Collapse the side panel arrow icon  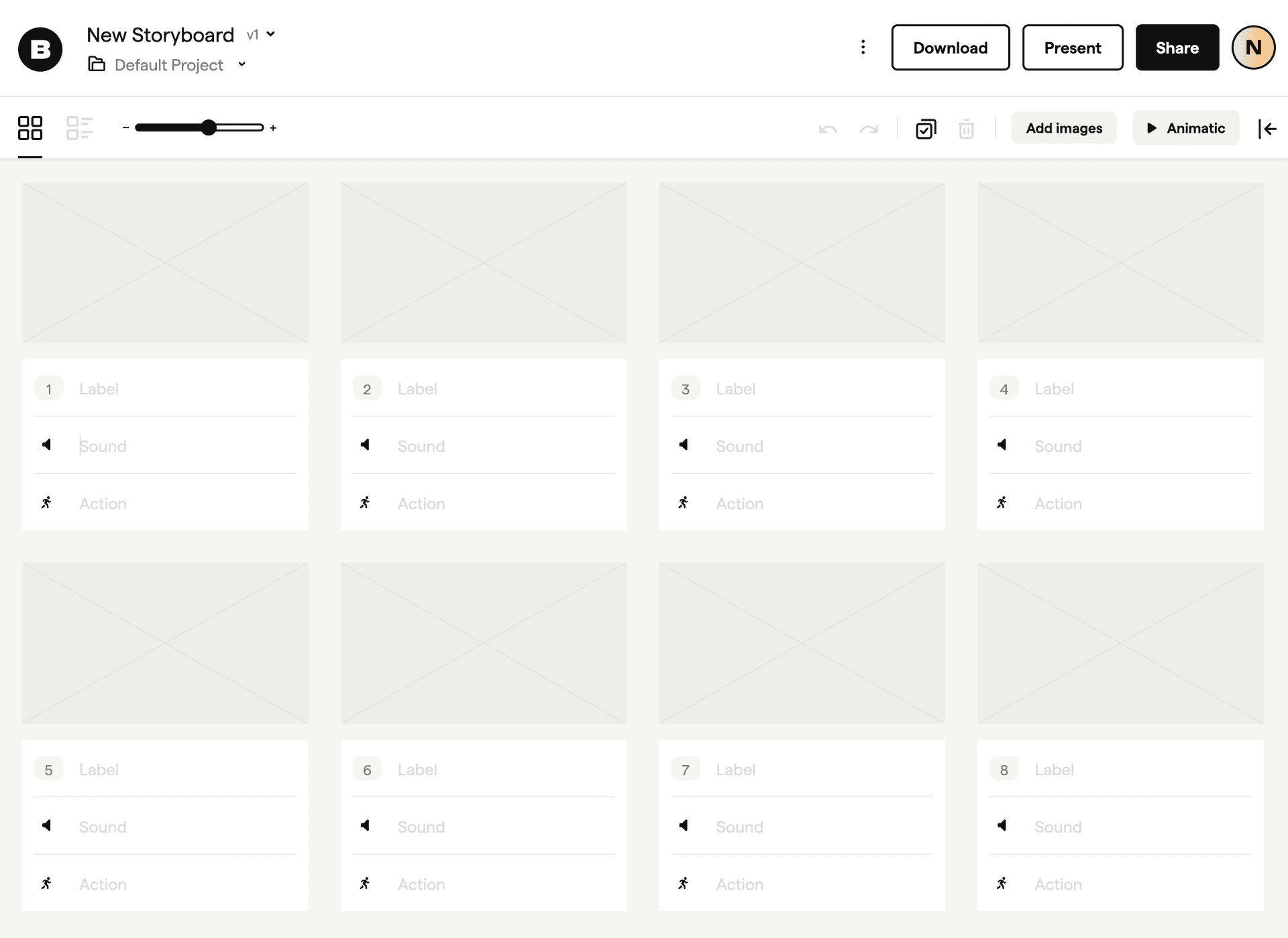[x=1267, y=129]
